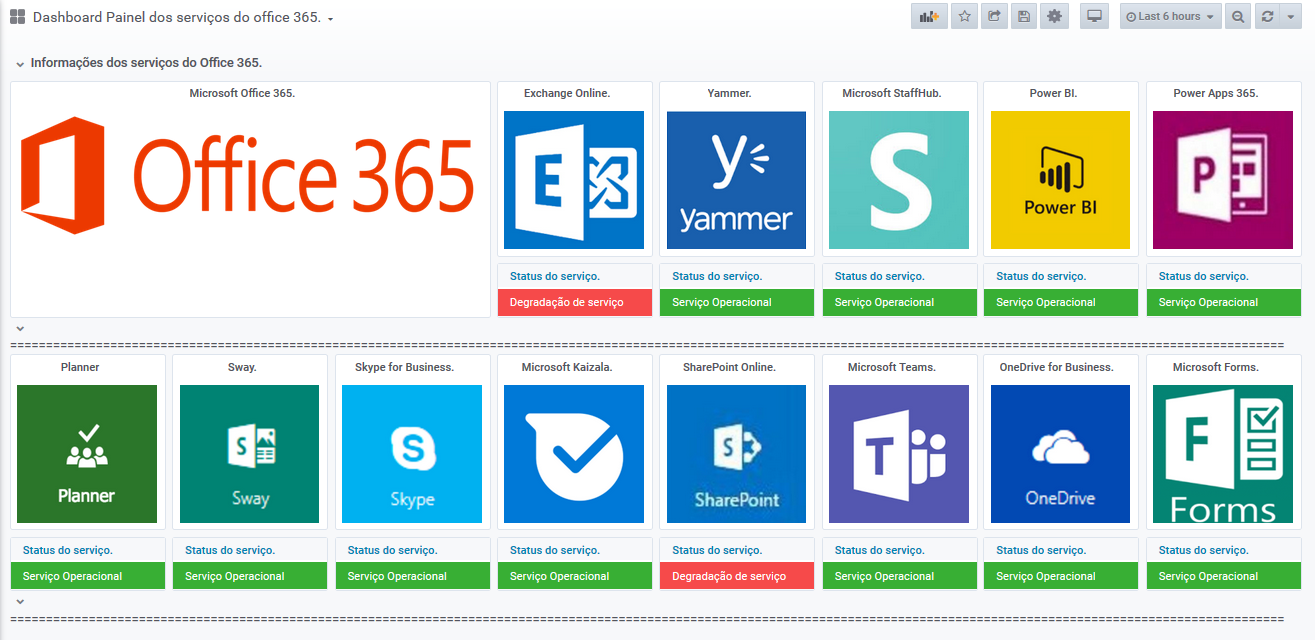The image size is (1315, 640).
Task: Click the Power BI logo tile
Action: (x=1060, y=180)
